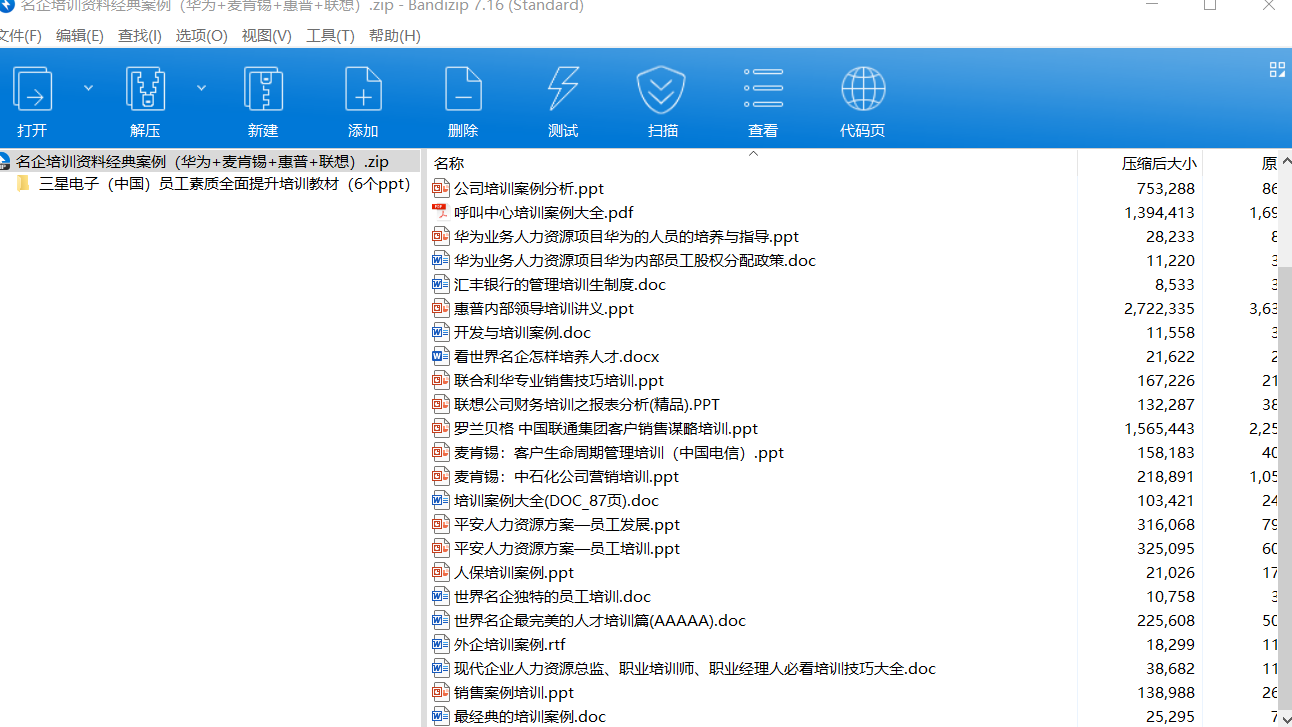Click the Code page (代码页) globe icon
The image size is (1292, 727).
[x=863, y=89]
